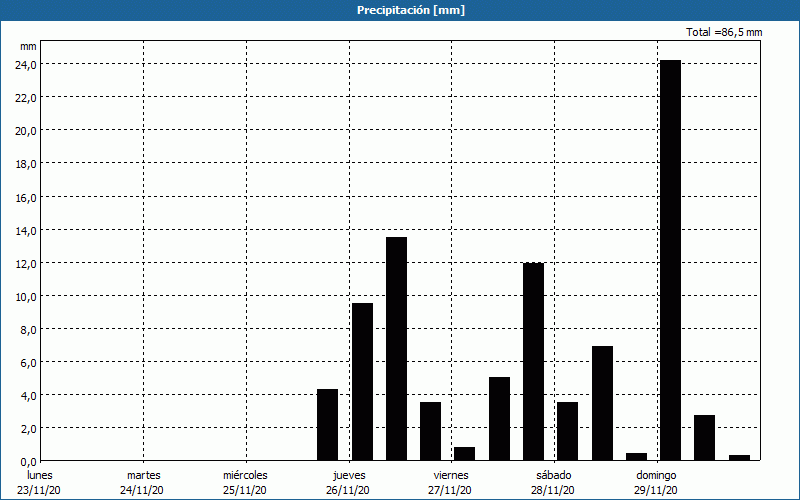Click the Total =86,5 mm label
This screenshot has width=800, height=500.
tap(724, 32)
